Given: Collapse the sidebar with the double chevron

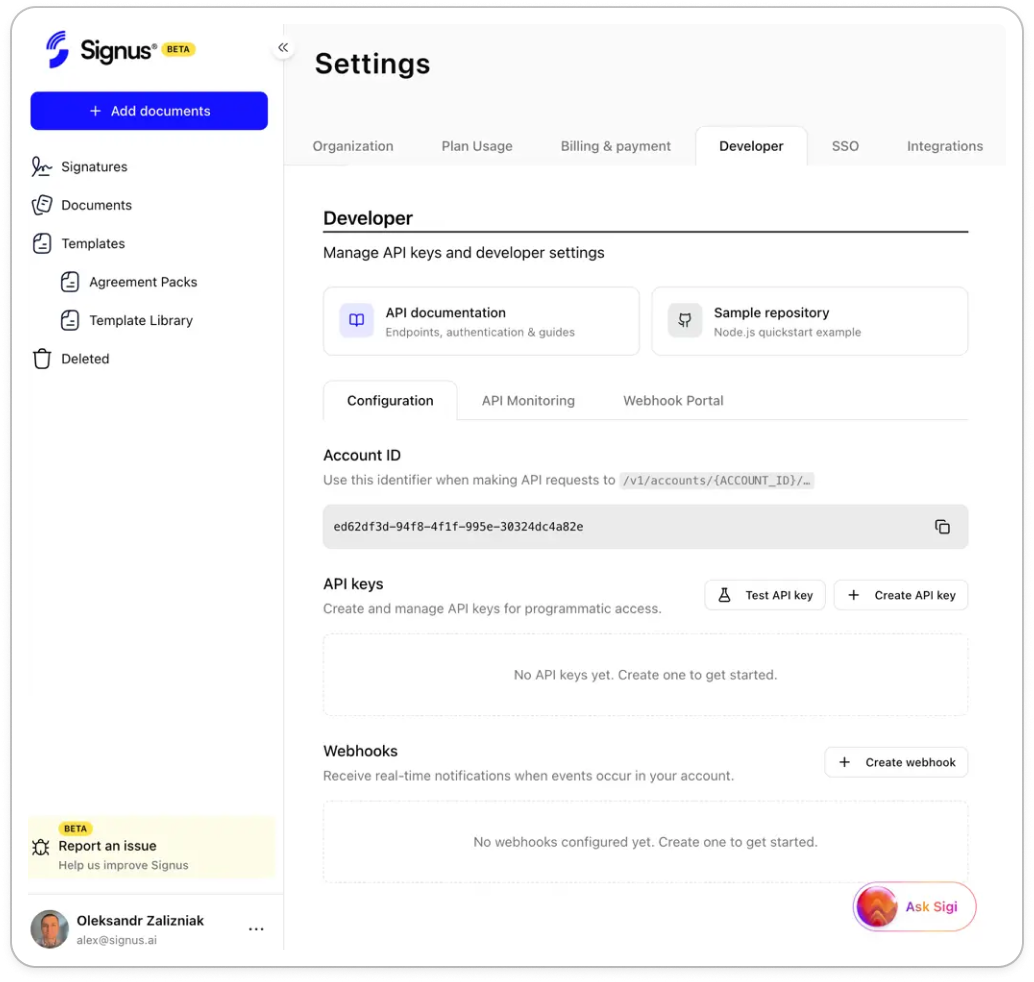Looking at the screenshot, I should point(283,47).
